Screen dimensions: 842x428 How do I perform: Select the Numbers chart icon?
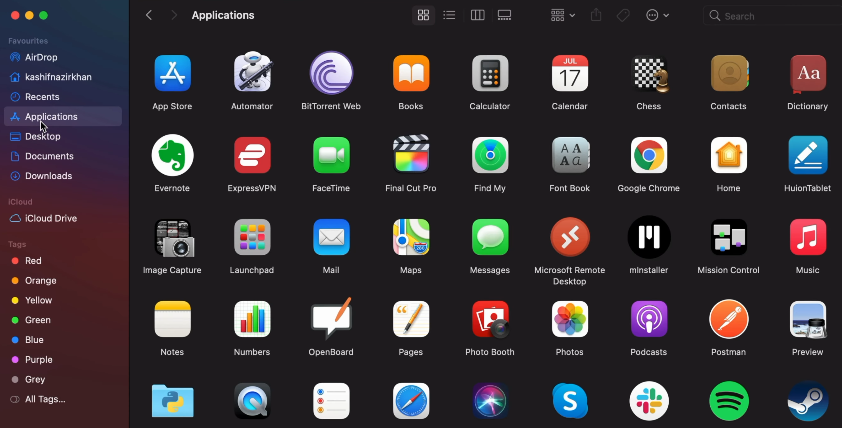[252, 320]
